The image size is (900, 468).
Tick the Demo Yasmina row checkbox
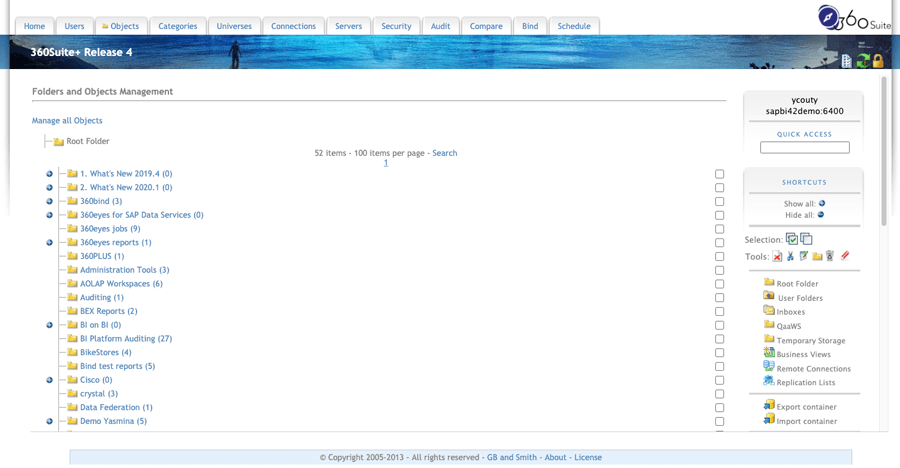[719, 421]
